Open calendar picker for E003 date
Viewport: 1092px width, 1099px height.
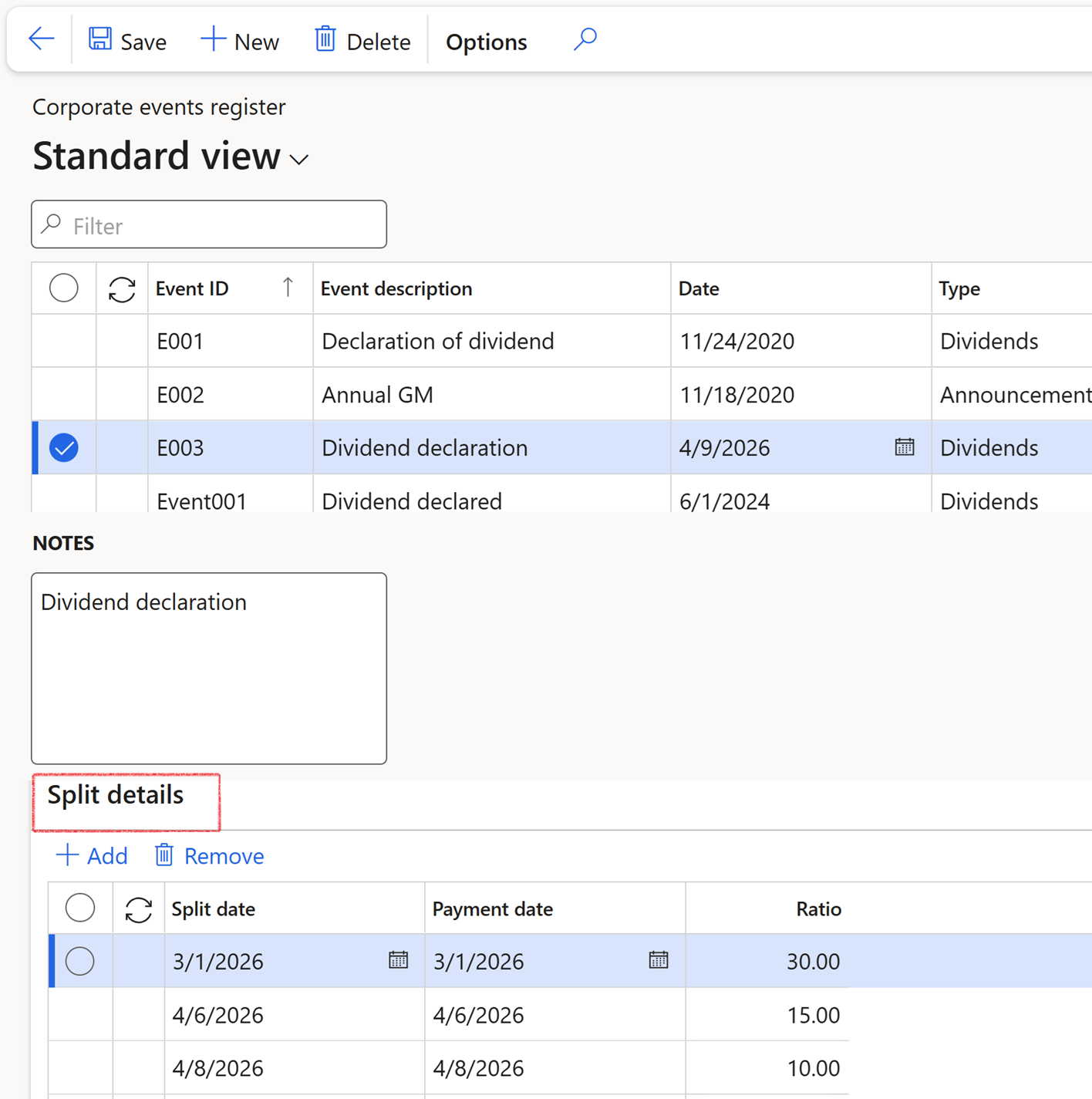coord(904,447)
